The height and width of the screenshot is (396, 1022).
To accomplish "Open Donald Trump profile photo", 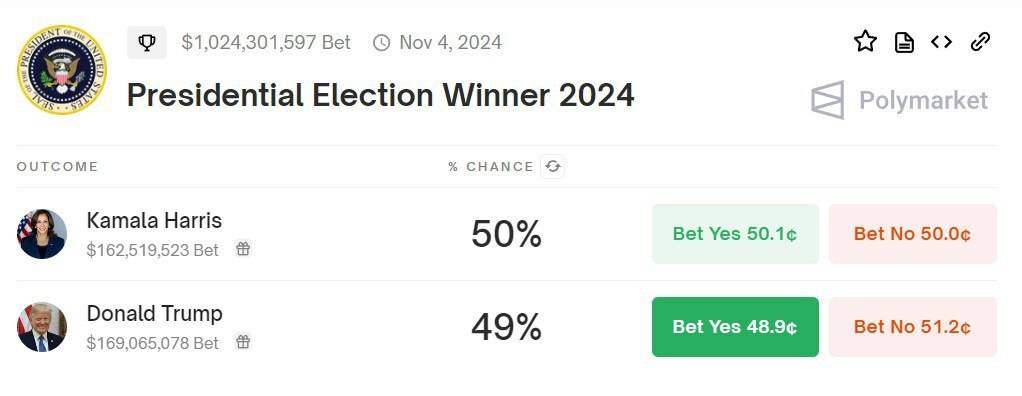I will (42, 327).
